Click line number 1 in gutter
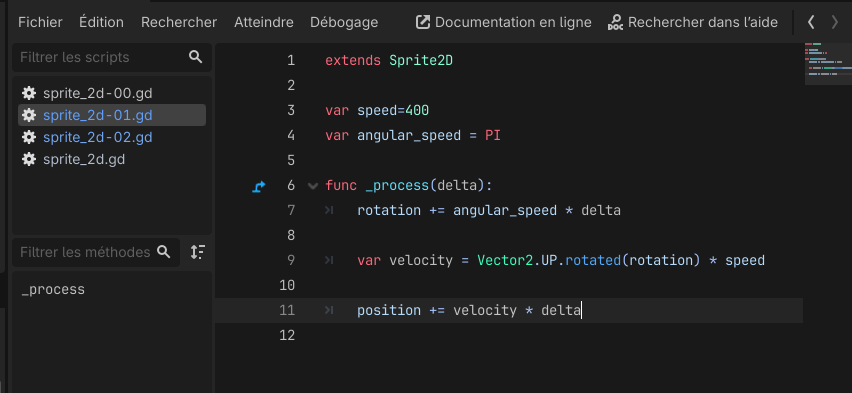Screen dimensions: 852x393 tap(291, 60)
